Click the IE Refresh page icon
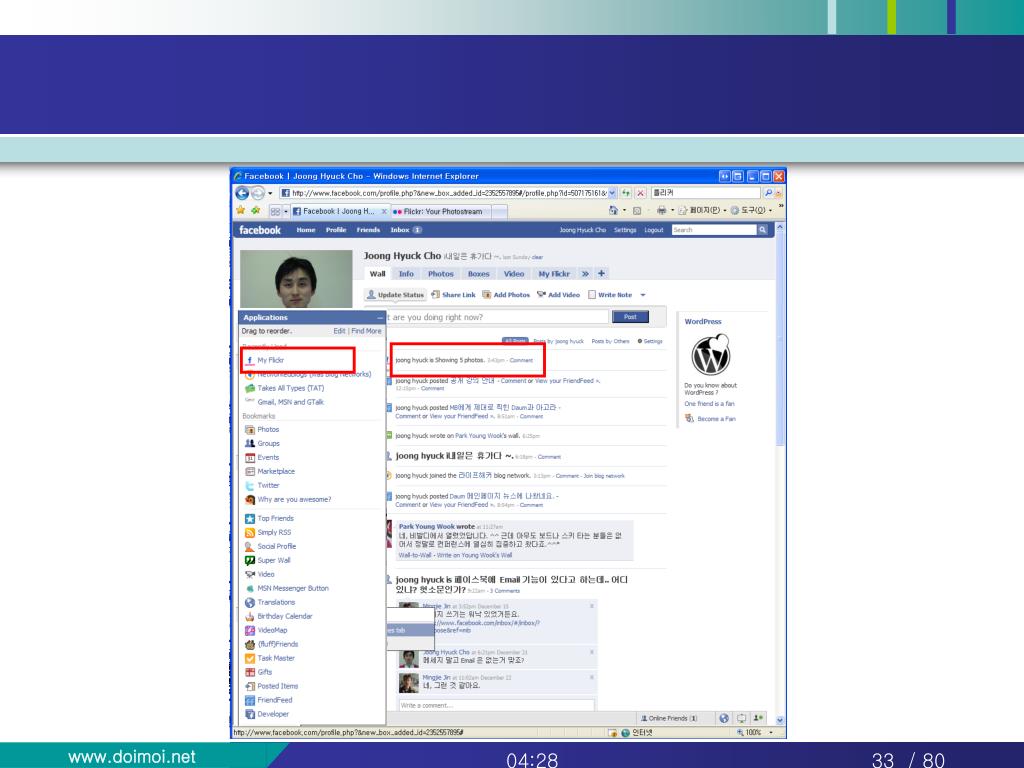1024x768 pixels. coord(626,193)
